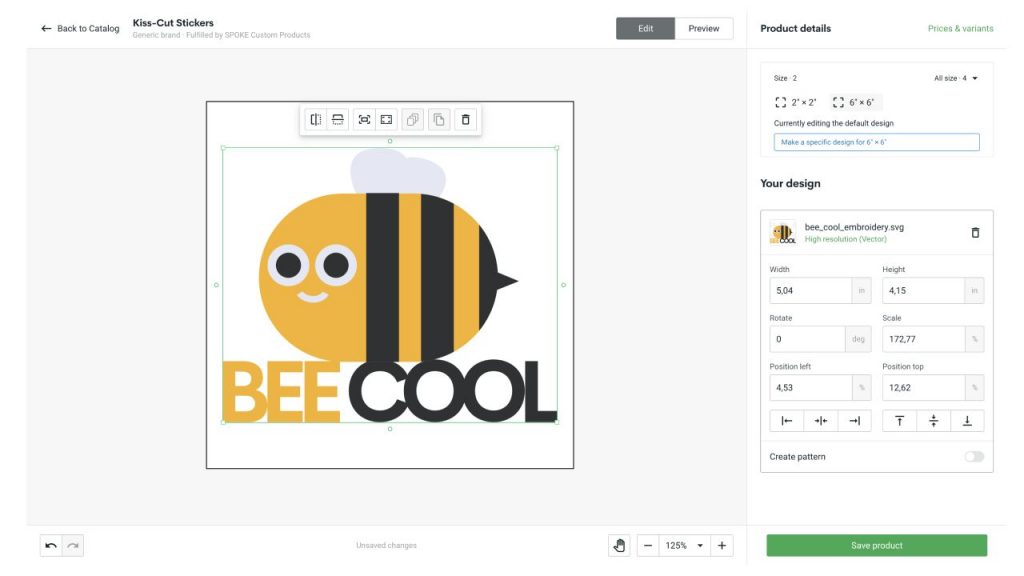Align the design to the bottom edge

point(966,420)
